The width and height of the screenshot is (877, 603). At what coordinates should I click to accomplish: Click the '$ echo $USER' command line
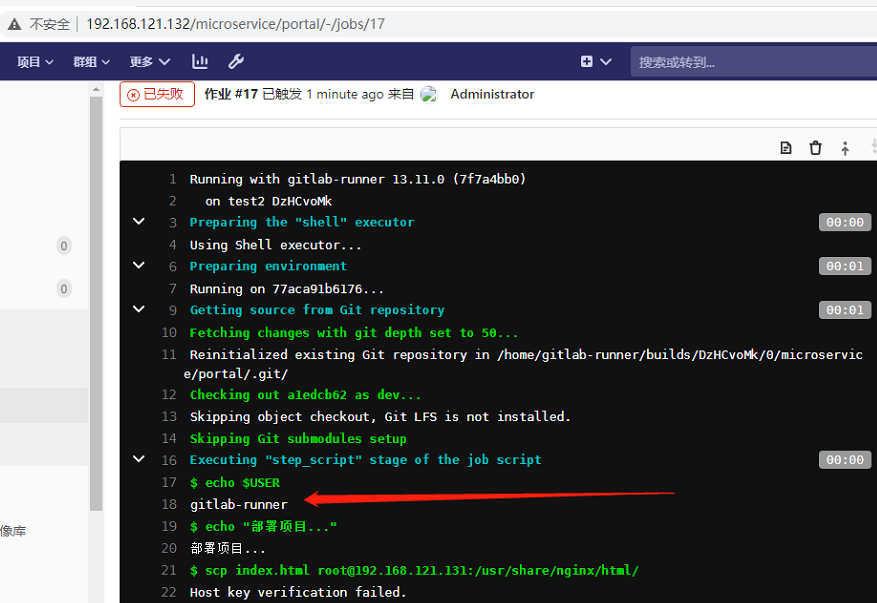235,483
